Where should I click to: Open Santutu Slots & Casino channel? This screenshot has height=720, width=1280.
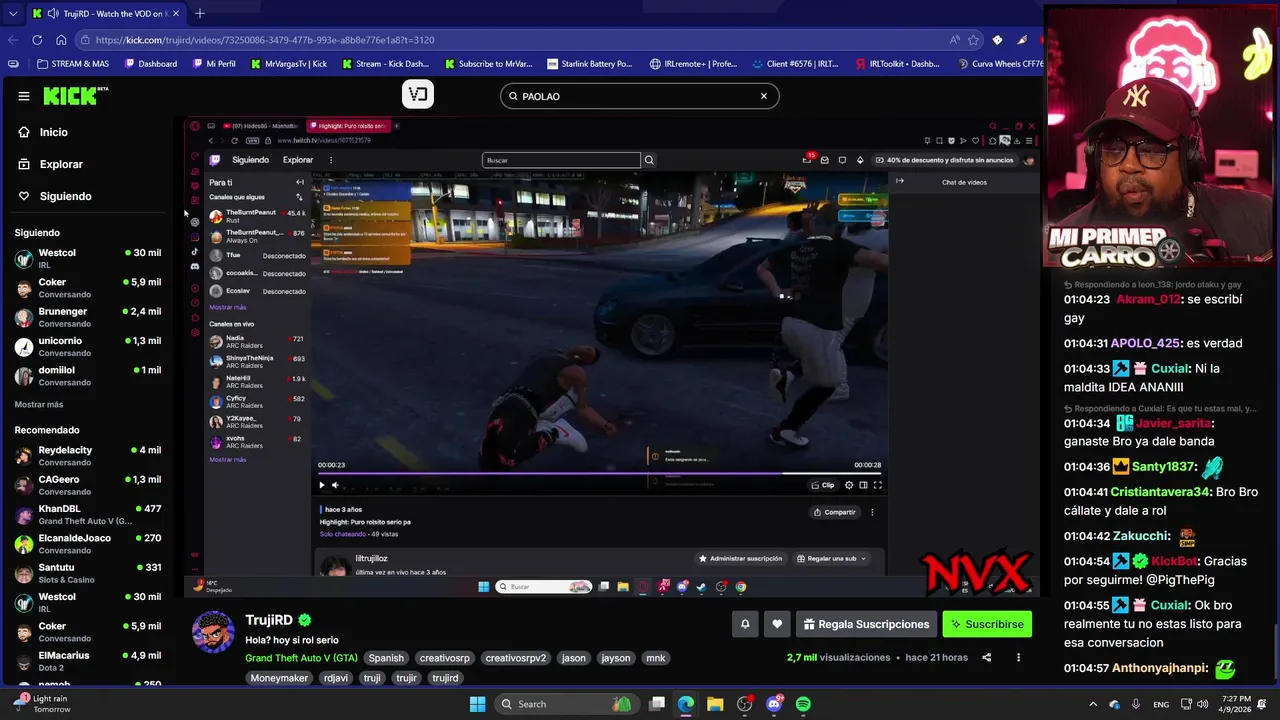coord(88,573)
